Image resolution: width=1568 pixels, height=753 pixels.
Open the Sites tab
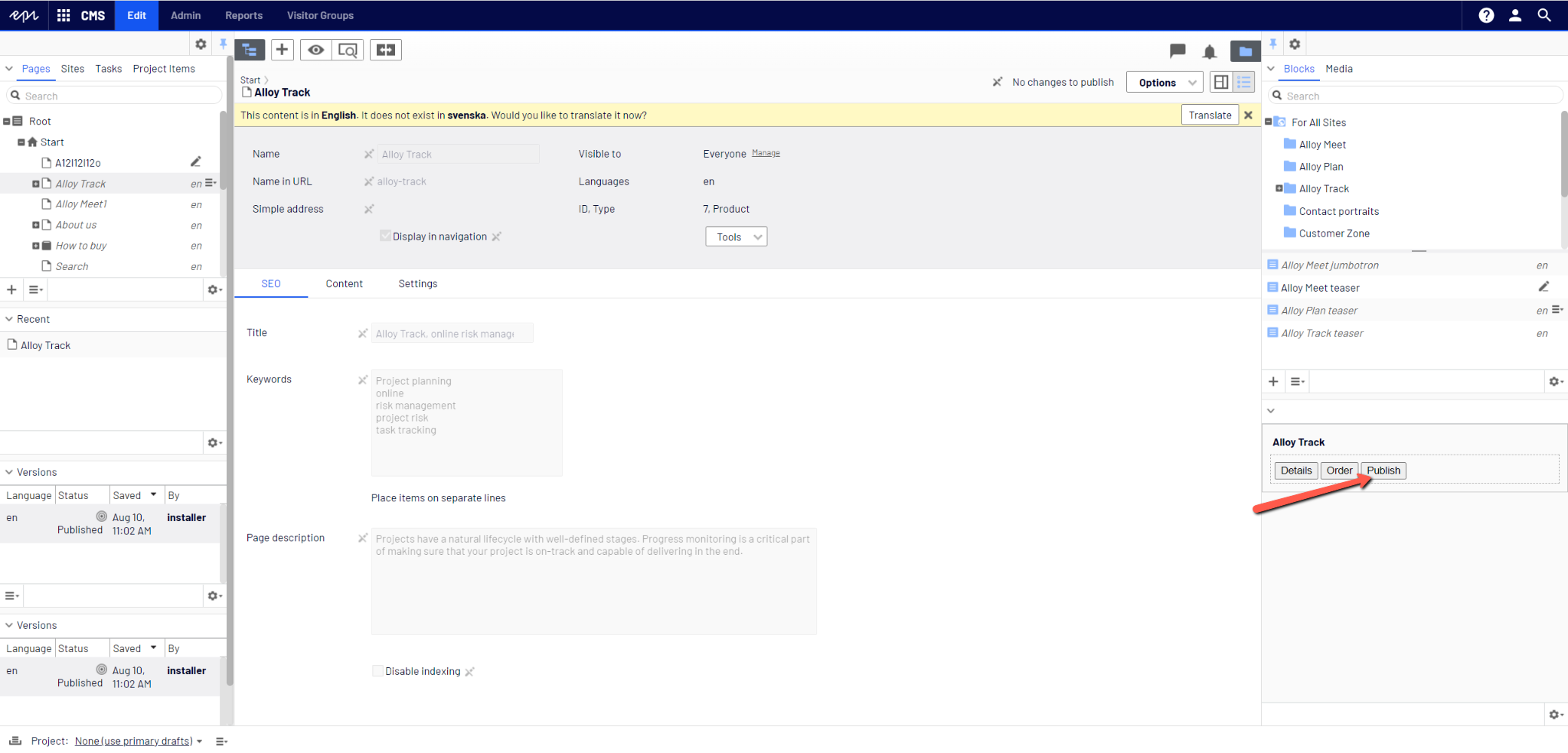point(73,68)
